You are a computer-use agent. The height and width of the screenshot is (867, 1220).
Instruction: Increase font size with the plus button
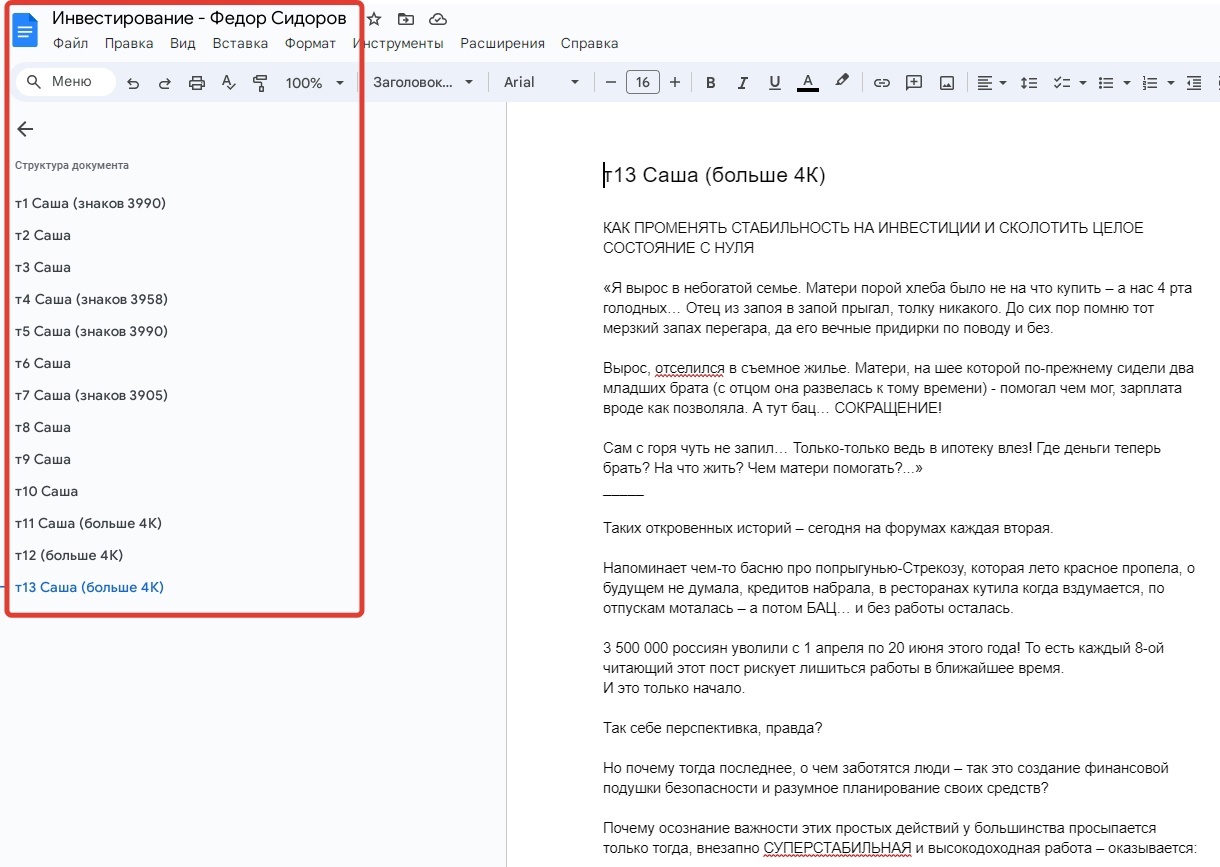[675, 82]
